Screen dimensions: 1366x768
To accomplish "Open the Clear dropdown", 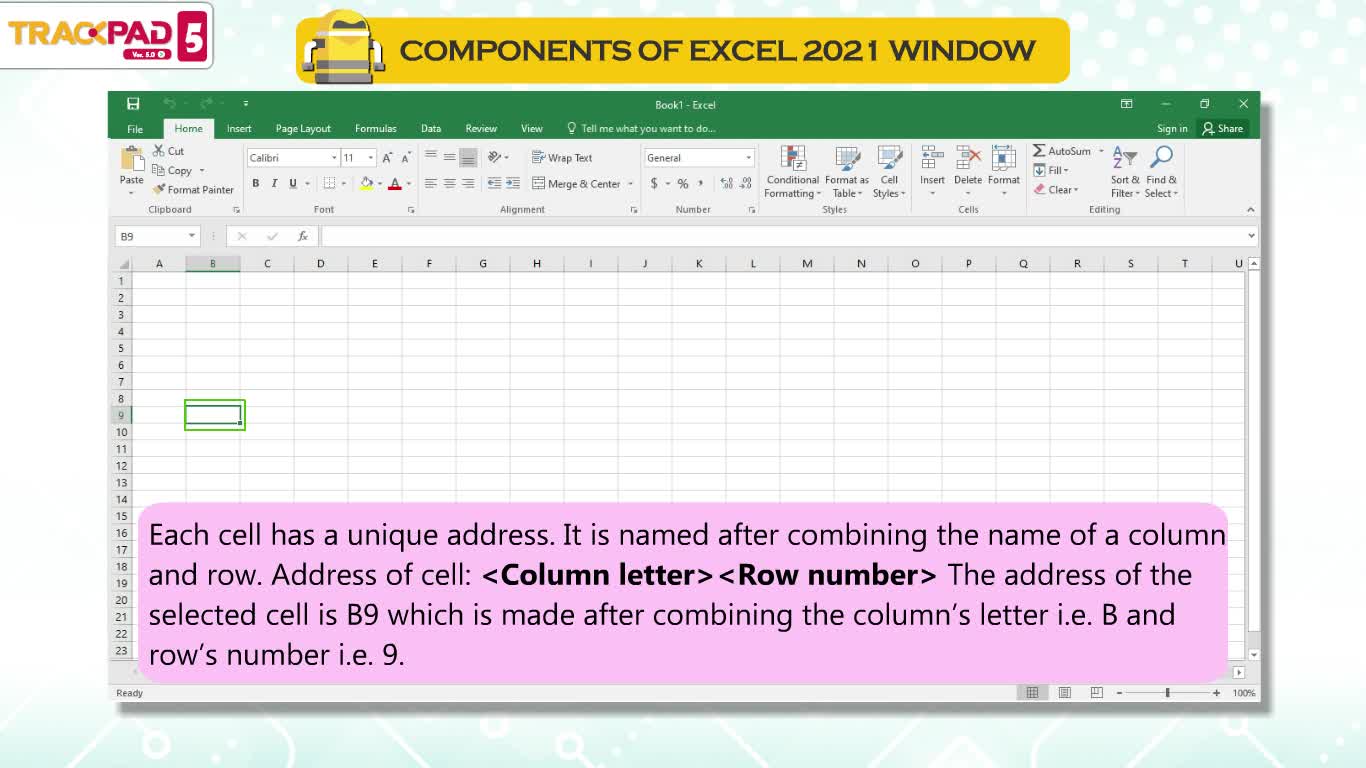I will tap(1056, 189).
